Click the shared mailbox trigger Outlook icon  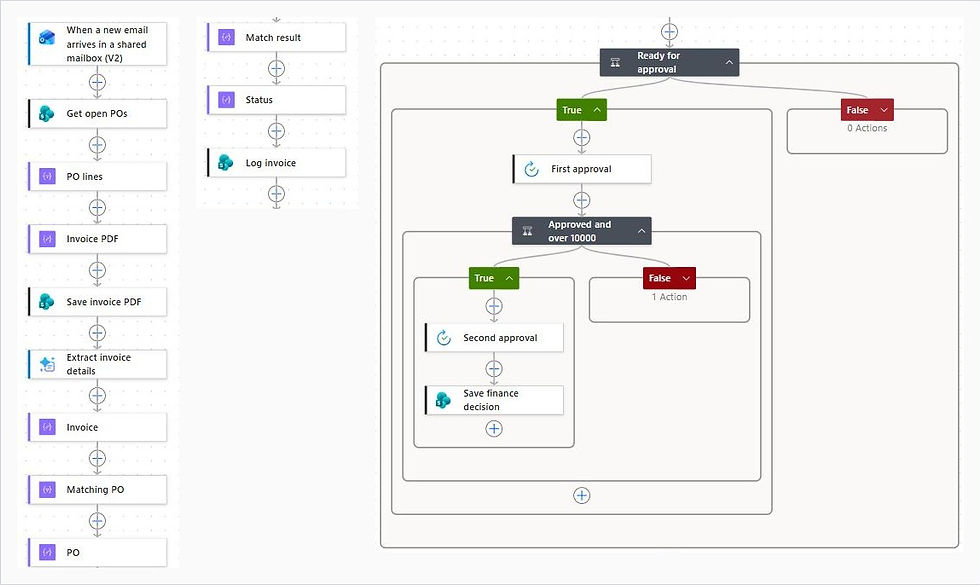click(x=47, y=38)
